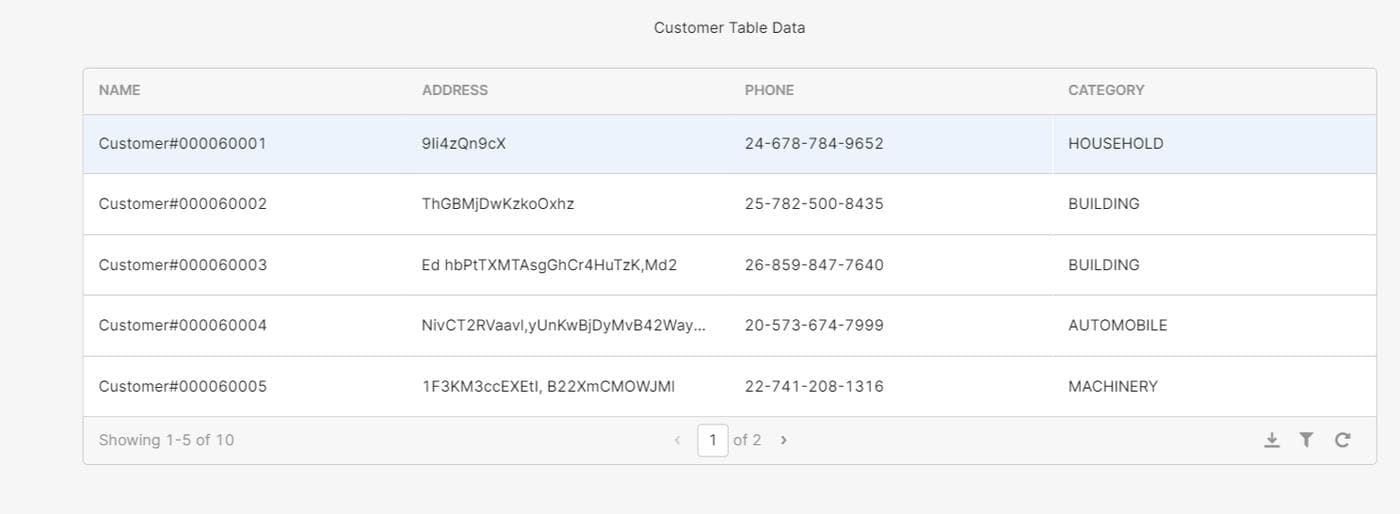Click the download table data icon
This screenshot has height=514, width=1400.
pos(1272,440)
